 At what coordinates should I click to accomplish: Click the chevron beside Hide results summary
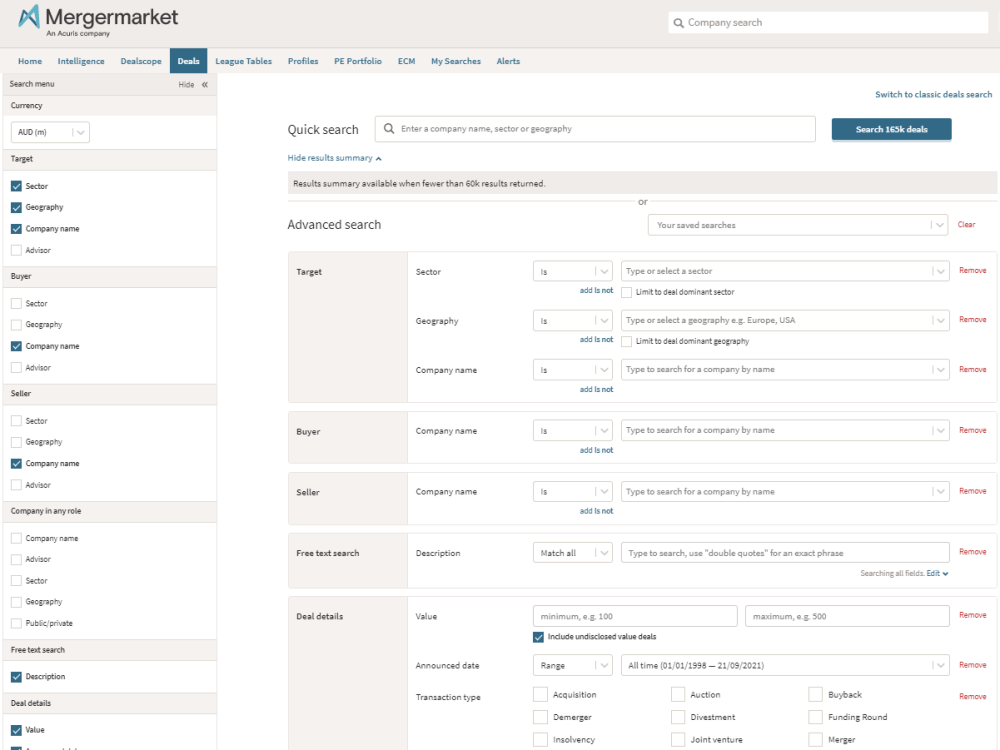coord(378,158)
